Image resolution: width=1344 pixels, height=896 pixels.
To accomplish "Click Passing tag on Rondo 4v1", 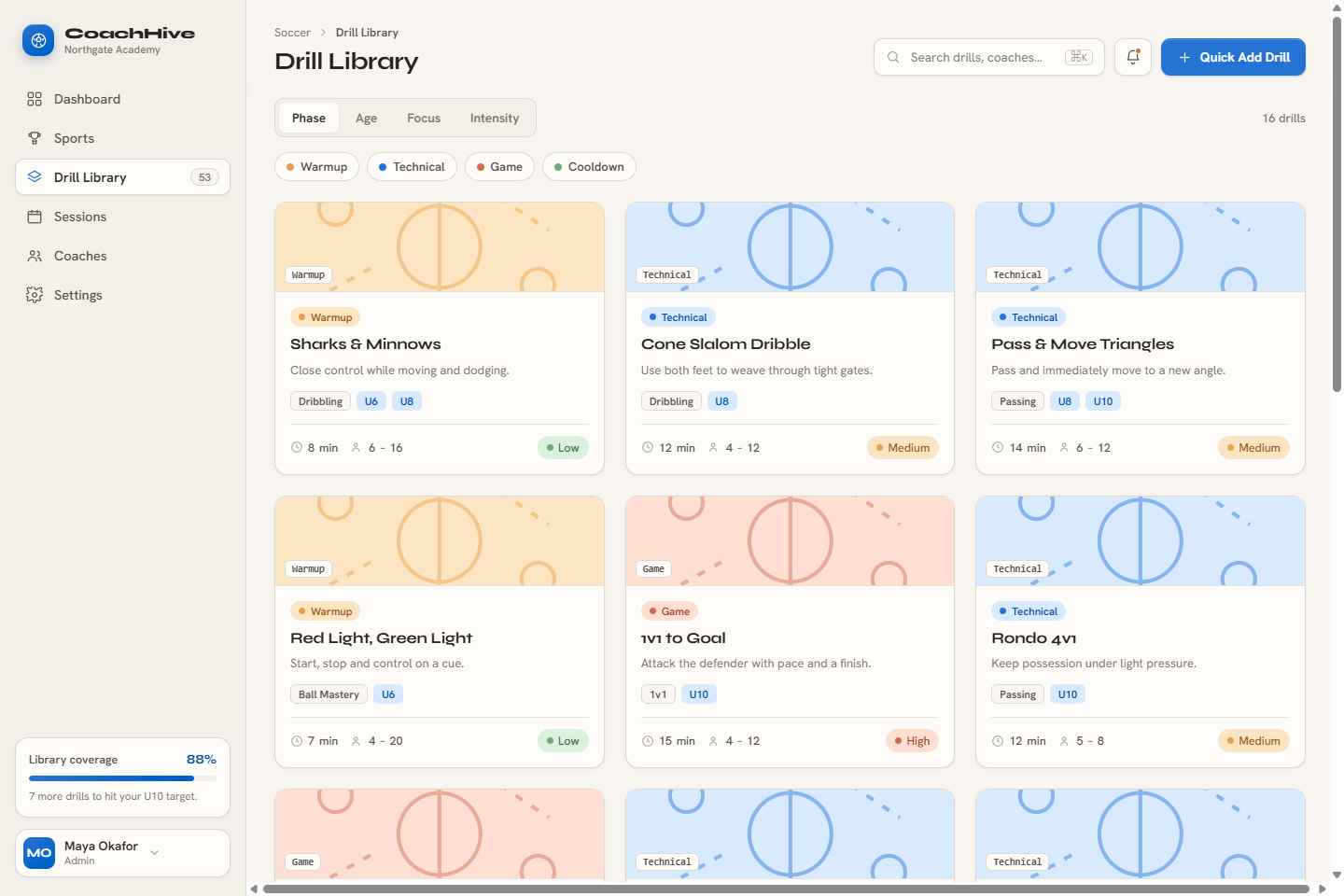I will 1017,694.
